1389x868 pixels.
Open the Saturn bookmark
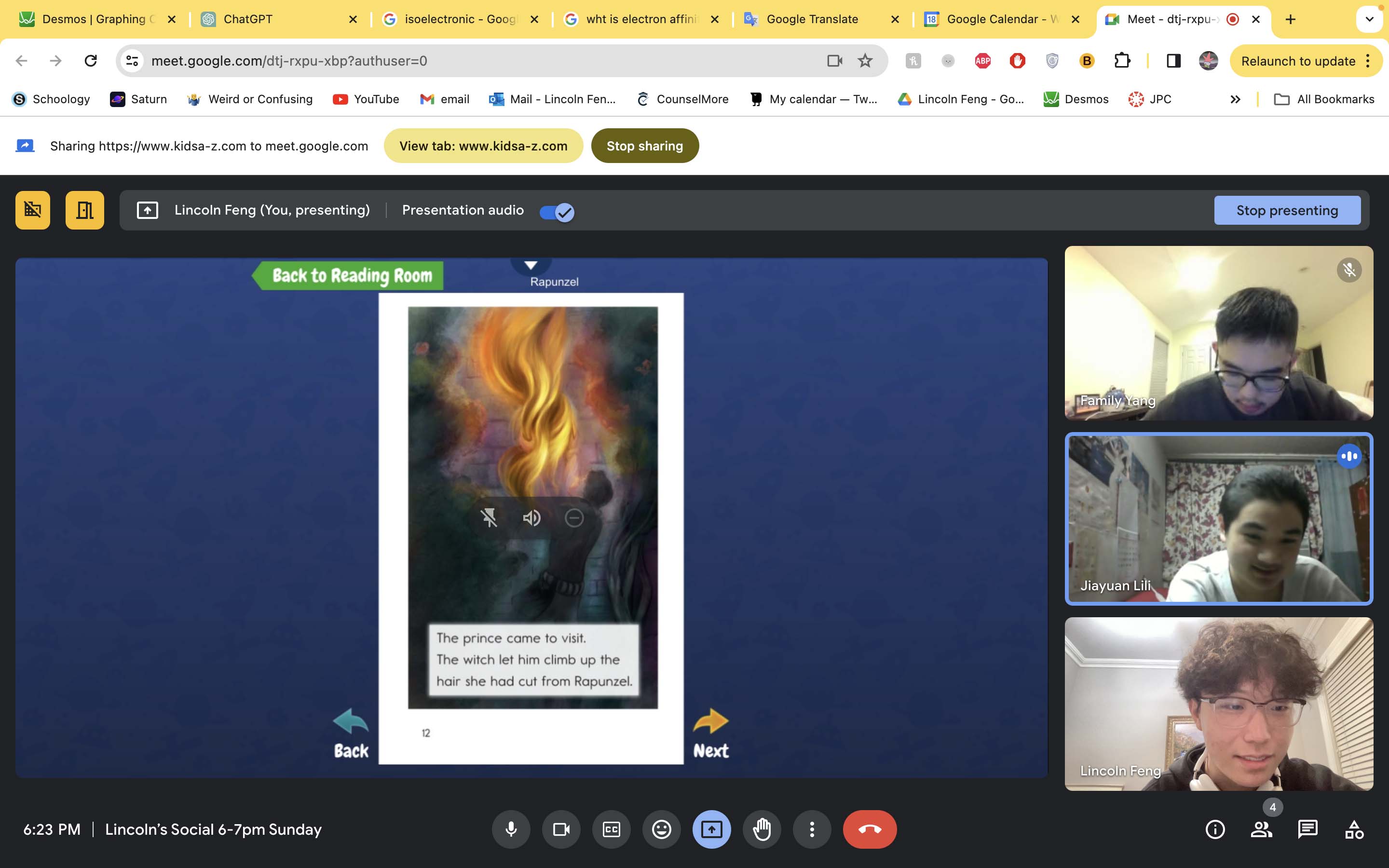tap(138, 99)
